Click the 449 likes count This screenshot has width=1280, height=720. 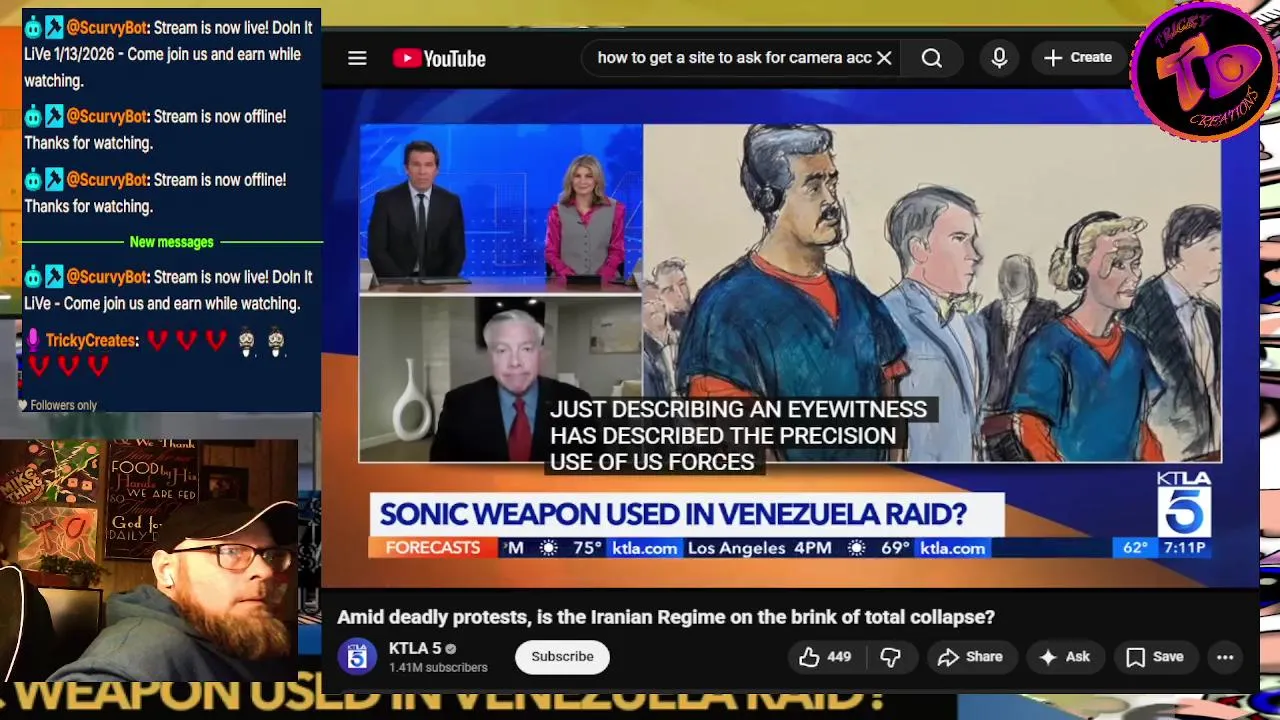[x=839, y=657]
